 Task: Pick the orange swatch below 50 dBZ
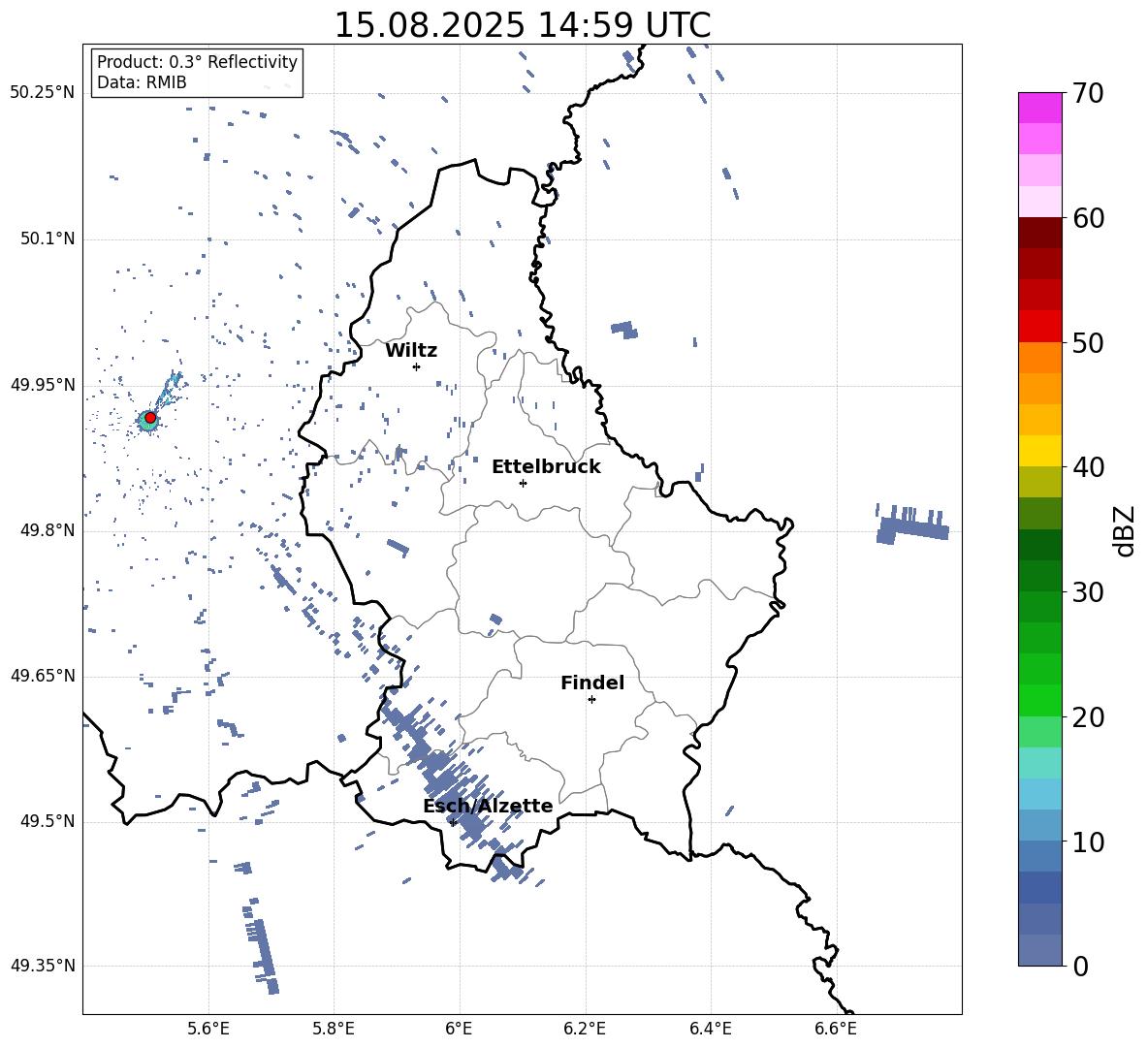pyautogui.click(x=1039, y=357)
